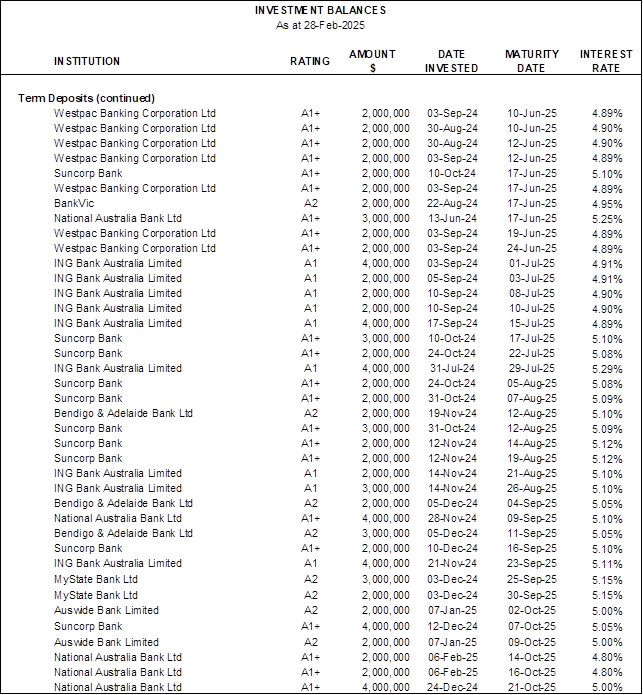
Task: Select date invested 10-Dec-24
Action: (x=452, y=549)
